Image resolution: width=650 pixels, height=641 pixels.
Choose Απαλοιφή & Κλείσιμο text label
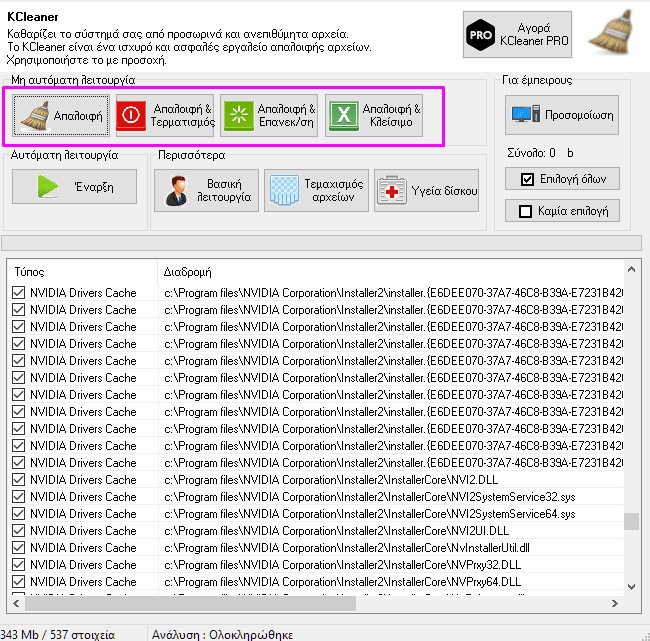tap(391, 115)
